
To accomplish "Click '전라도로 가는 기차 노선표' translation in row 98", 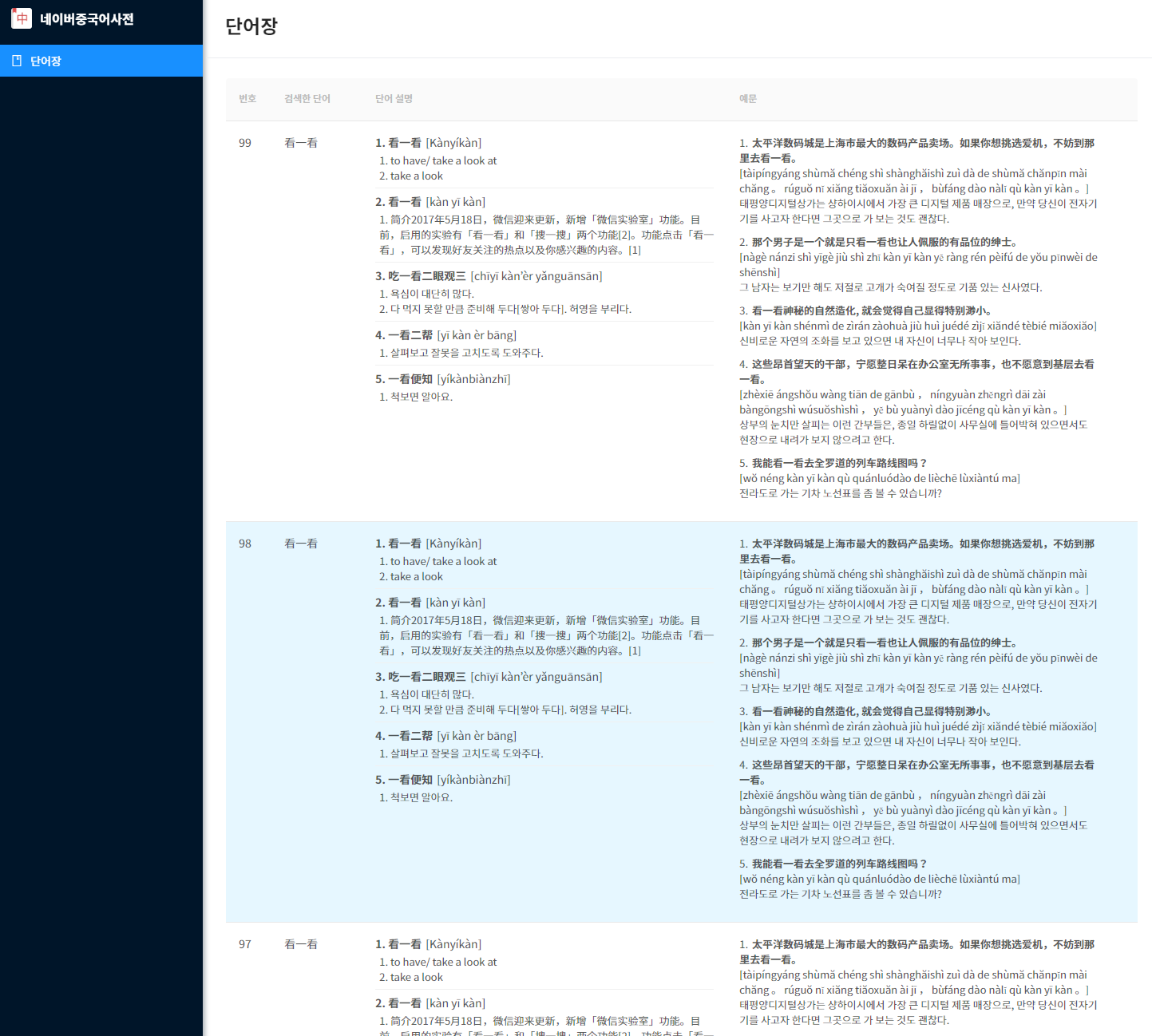I will click(x=841, y=894).
